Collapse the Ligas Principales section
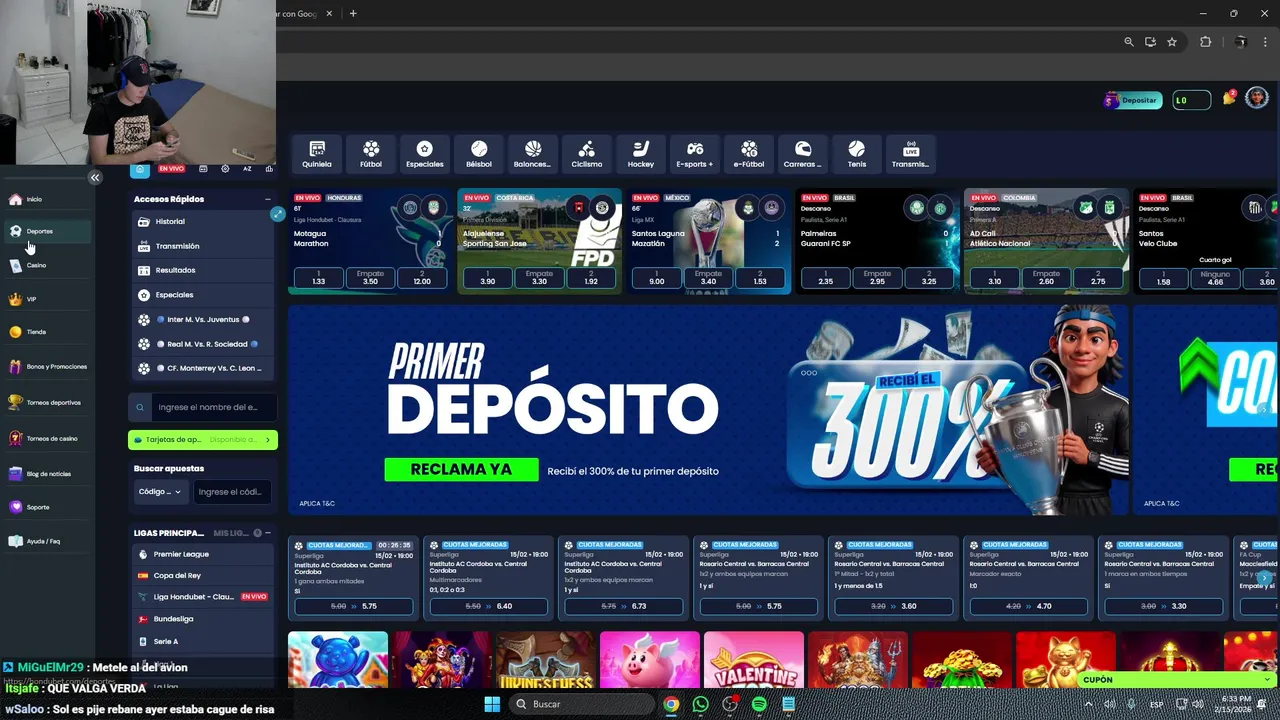 pos(268,533)
